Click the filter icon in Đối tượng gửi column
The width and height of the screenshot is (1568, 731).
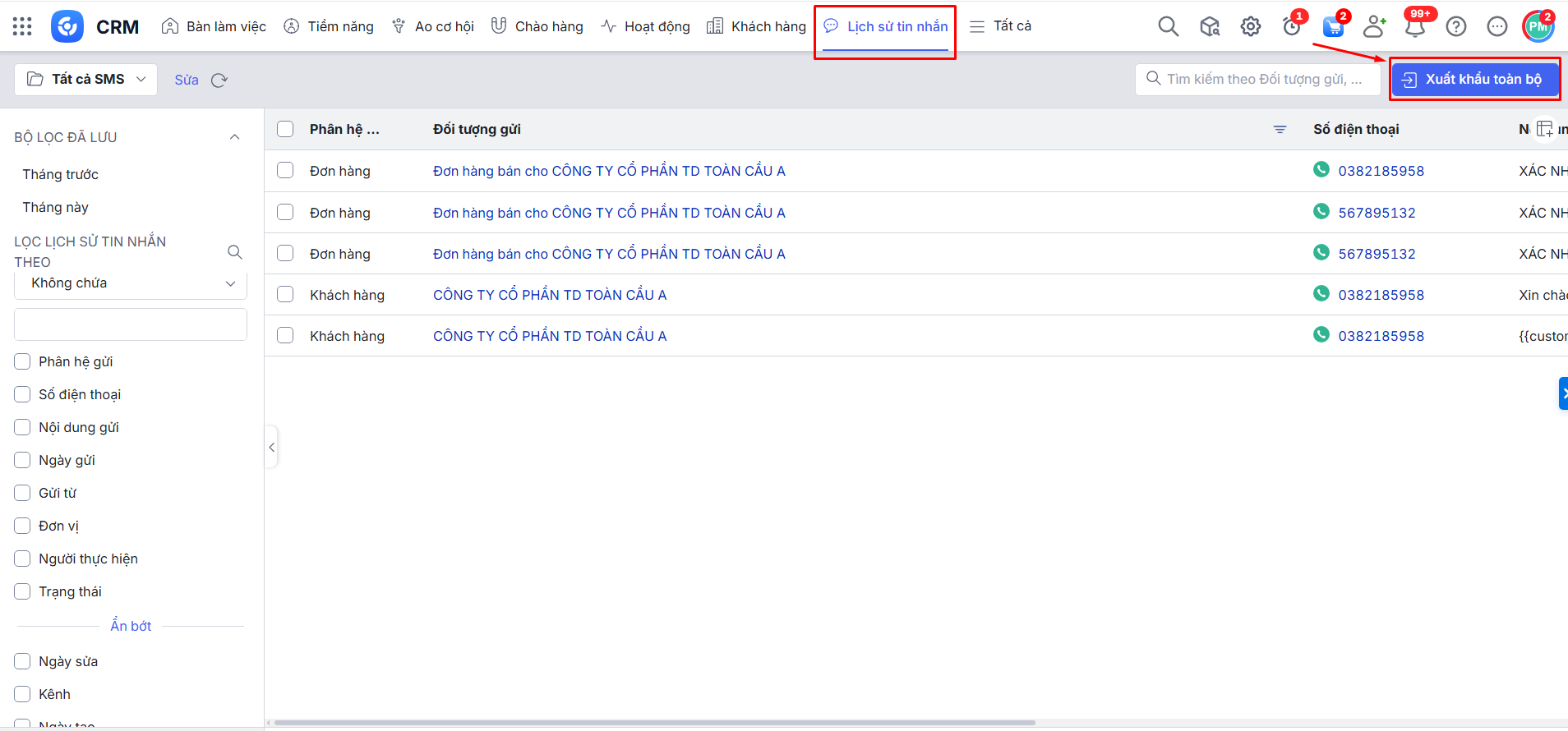1280,130
